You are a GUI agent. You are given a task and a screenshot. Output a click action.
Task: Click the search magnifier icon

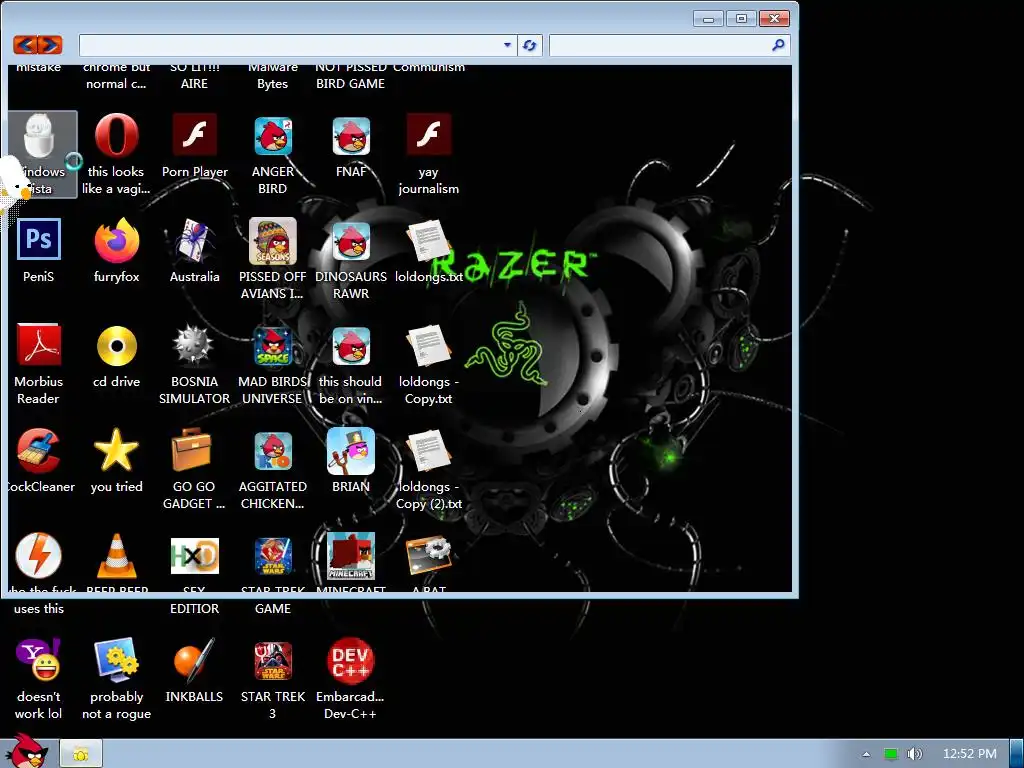tap(778, 45)
